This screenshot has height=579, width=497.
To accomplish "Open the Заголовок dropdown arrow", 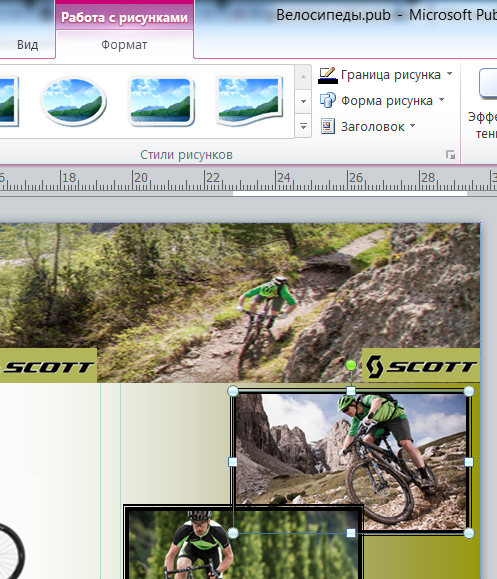I will coord(412,126).
